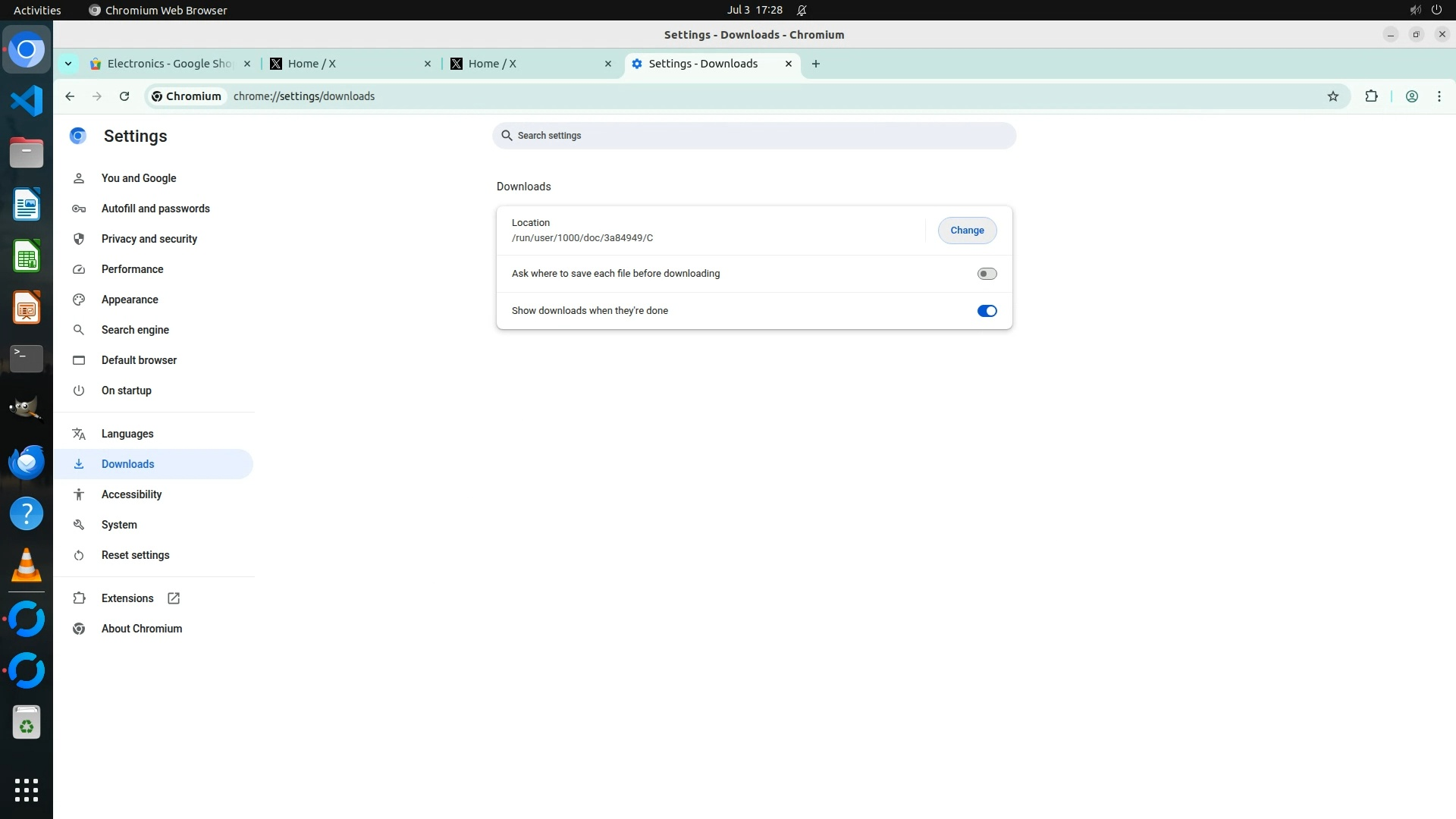The image size is (1456, 819).
Task: Open the Extensions puzzle icon in toolbar
Action: [x=1371, y=96]
